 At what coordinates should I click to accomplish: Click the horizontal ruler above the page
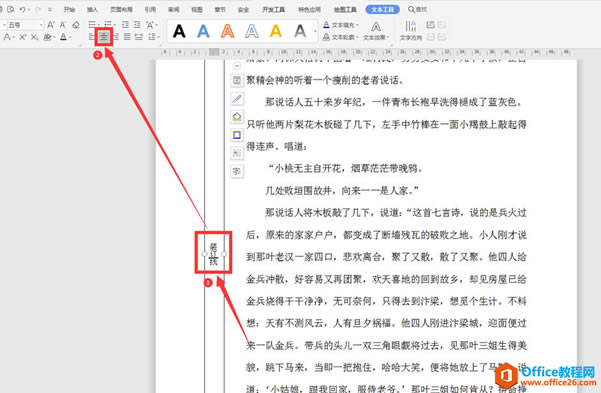366,52
